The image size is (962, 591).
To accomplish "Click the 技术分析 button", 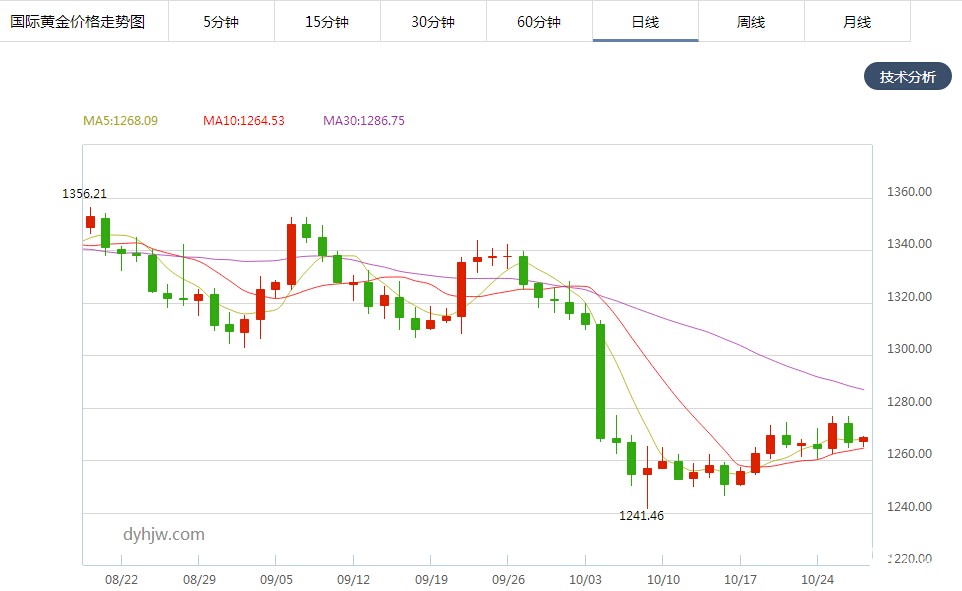I will [x=907, y=77].
